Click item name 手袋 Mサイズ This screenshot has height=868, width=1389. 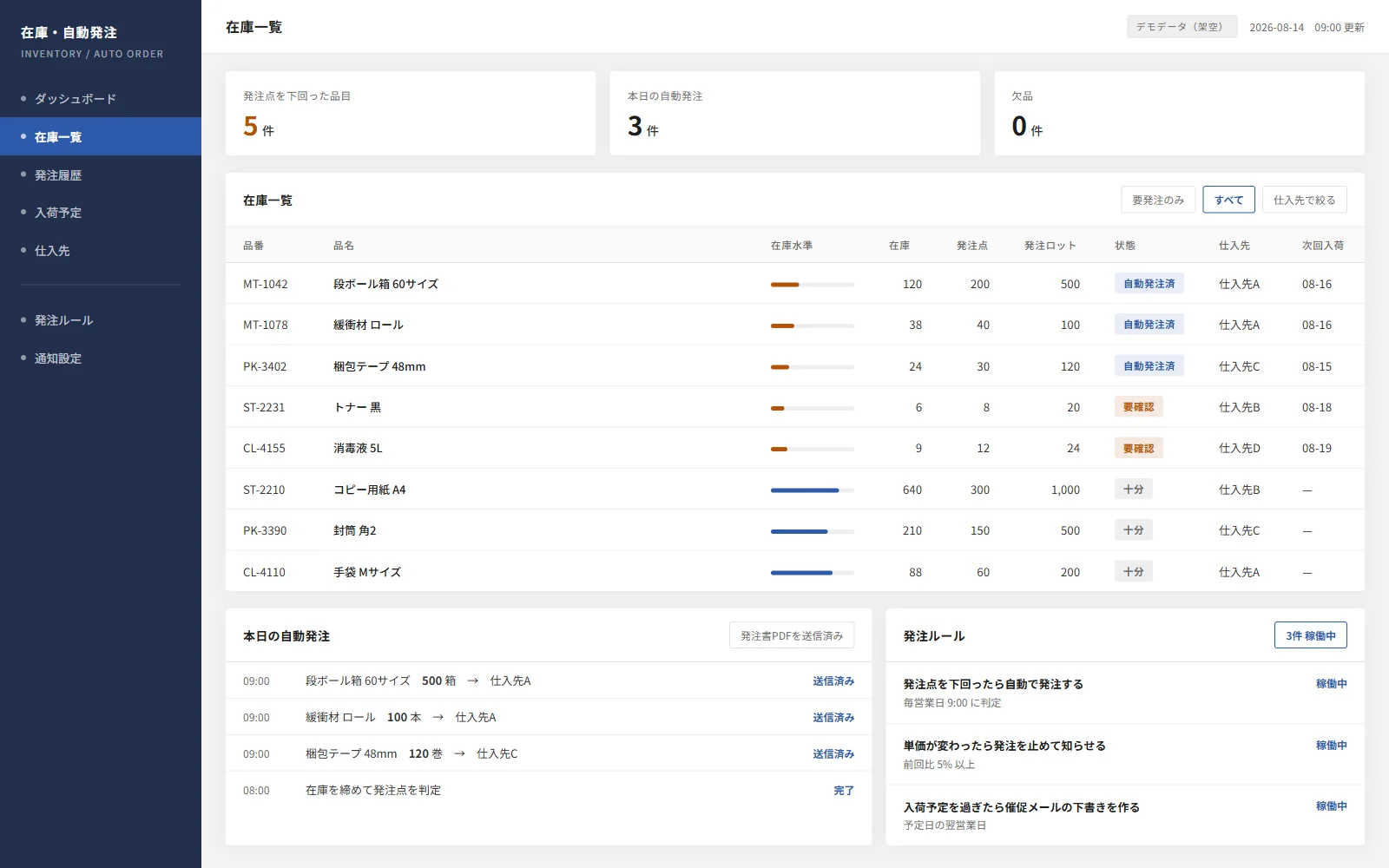367,572
